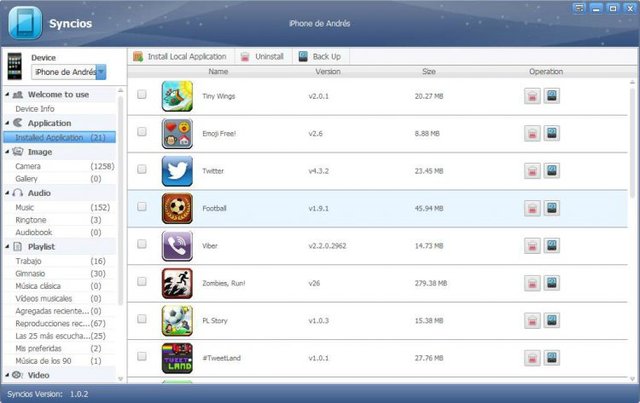Screen dimensions: 640x403
Task: Click the backup icon for Twitter
Action: [551, 171]
